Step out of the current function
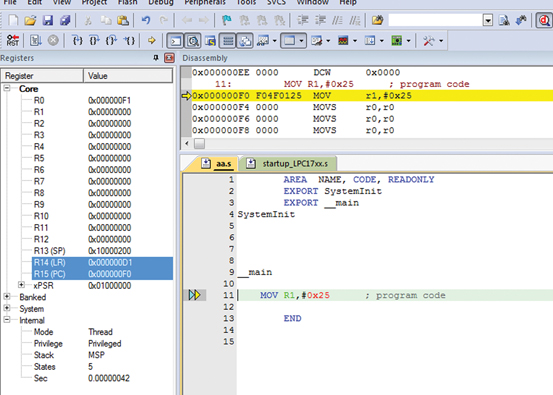 pos(111,41)
